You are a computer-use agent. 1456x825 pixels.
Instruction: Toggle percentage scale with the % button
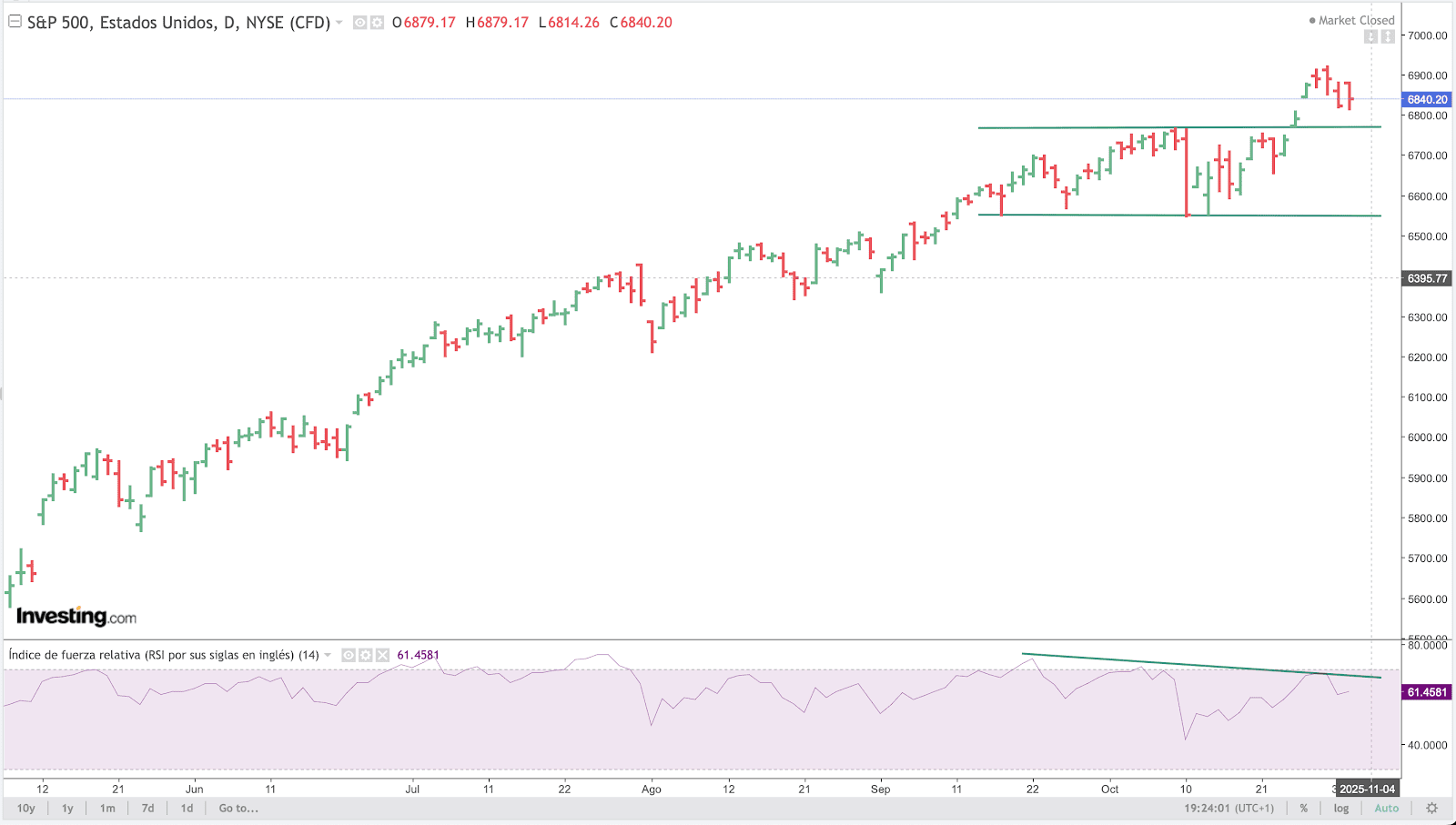click(1304, 808)
